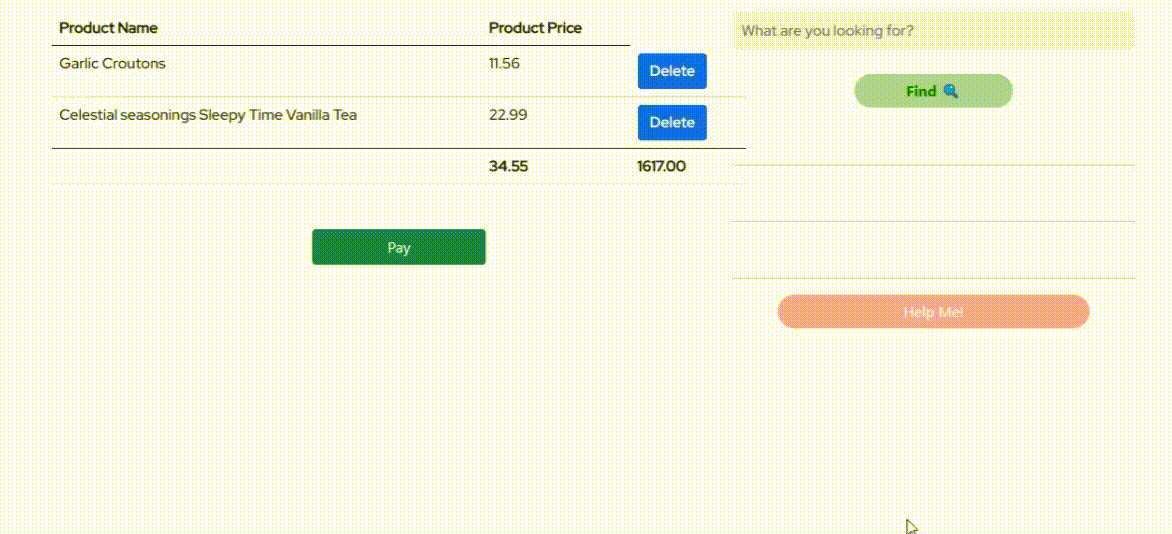Click the magnifier icon in Find button
1172x534 pixels.
click(950, 91)
